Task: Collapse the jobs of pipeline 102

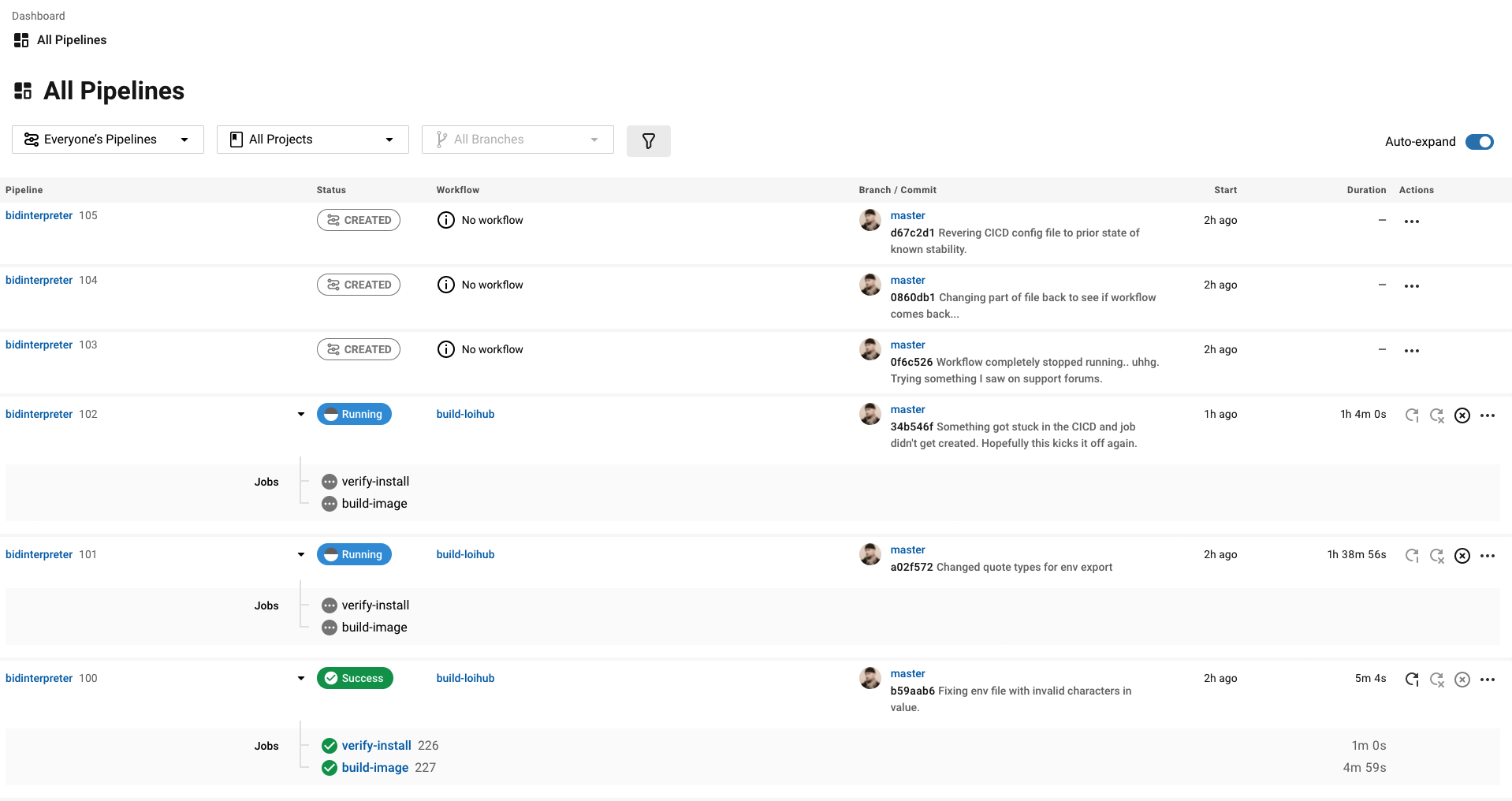Action: click(301, 414)
